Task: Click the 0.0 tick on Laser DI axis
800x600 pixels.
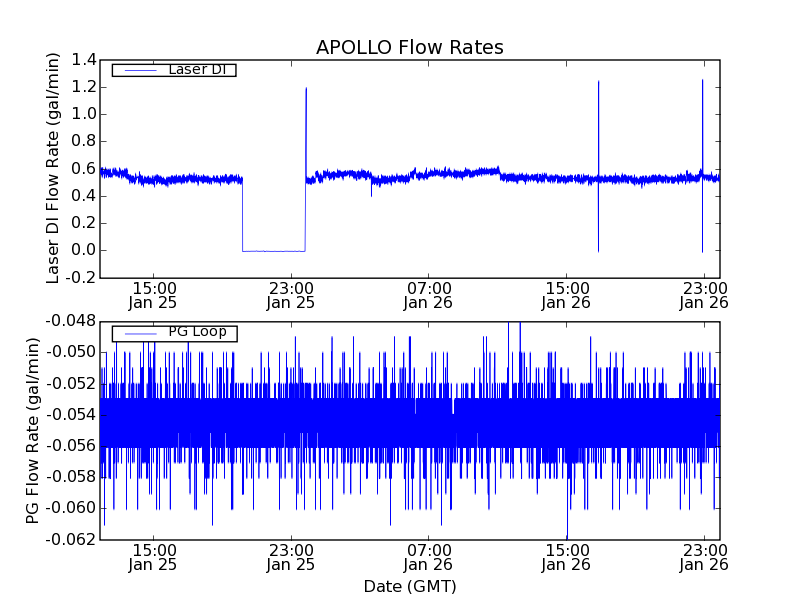Action: (84, 250)
